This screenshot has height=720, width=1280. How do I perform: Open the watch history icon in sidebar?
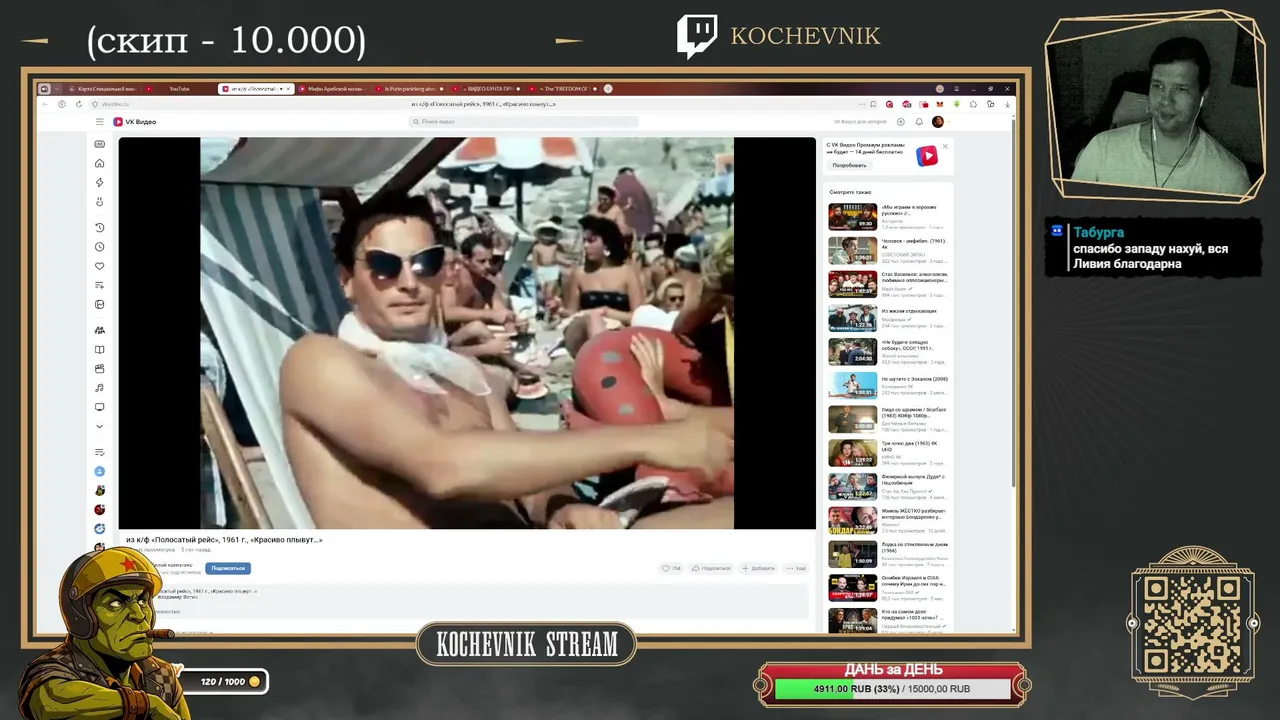coord(99,227)
